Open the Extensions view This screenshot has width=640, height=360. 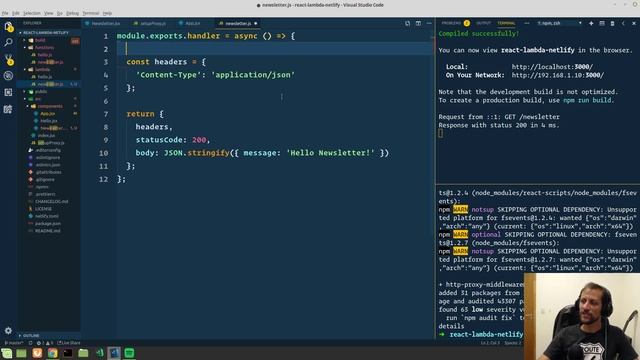coord(8,93)
